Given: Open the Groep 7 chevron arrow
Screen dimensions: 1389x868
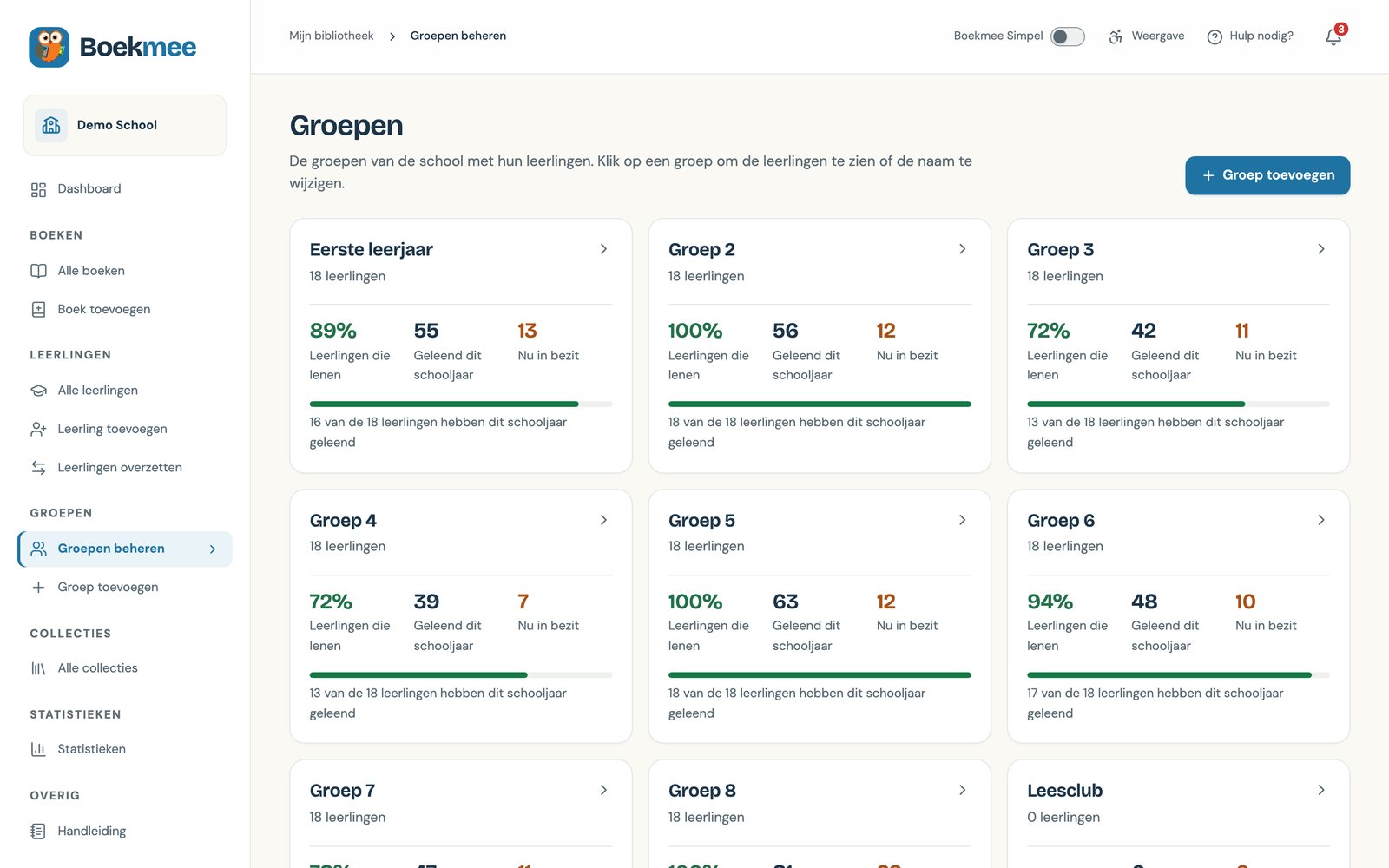Looking at the screenshot, I should point(603,790).
